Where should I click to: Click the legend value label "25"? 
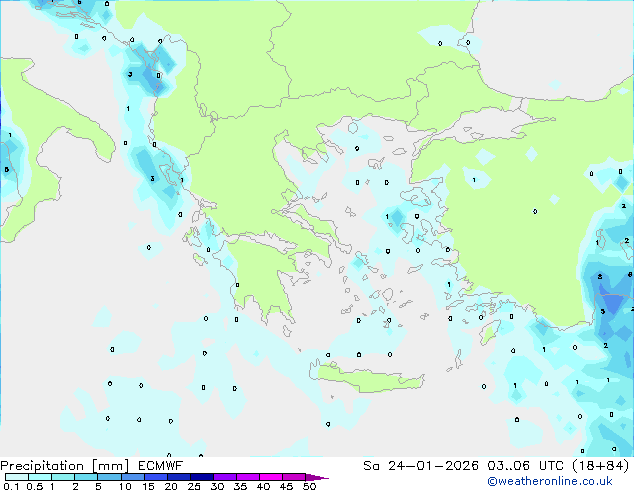pos(194,486)
